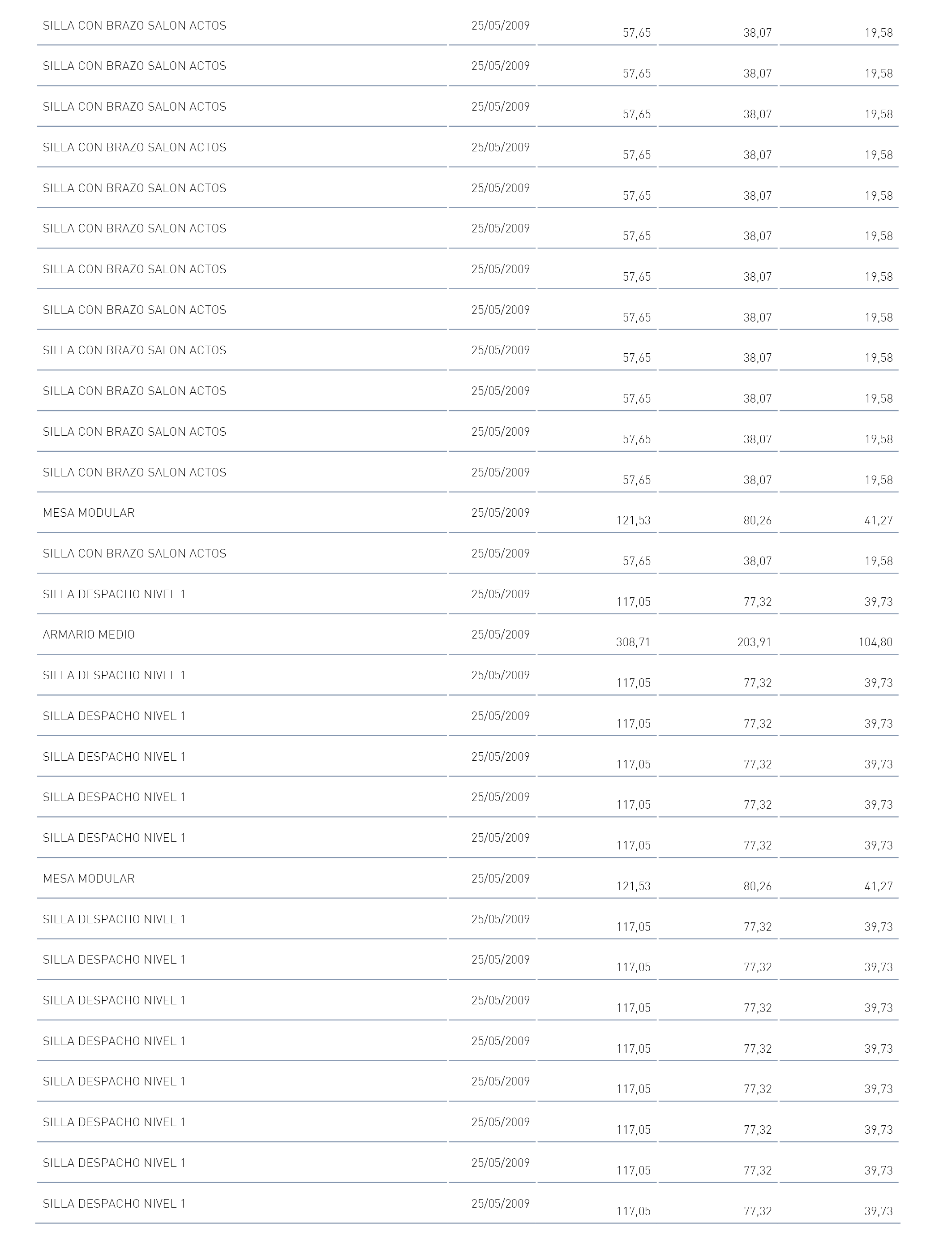Click the second MESA MODULAR row label
The image size is (952, 1243).
(x=89, y=879)
